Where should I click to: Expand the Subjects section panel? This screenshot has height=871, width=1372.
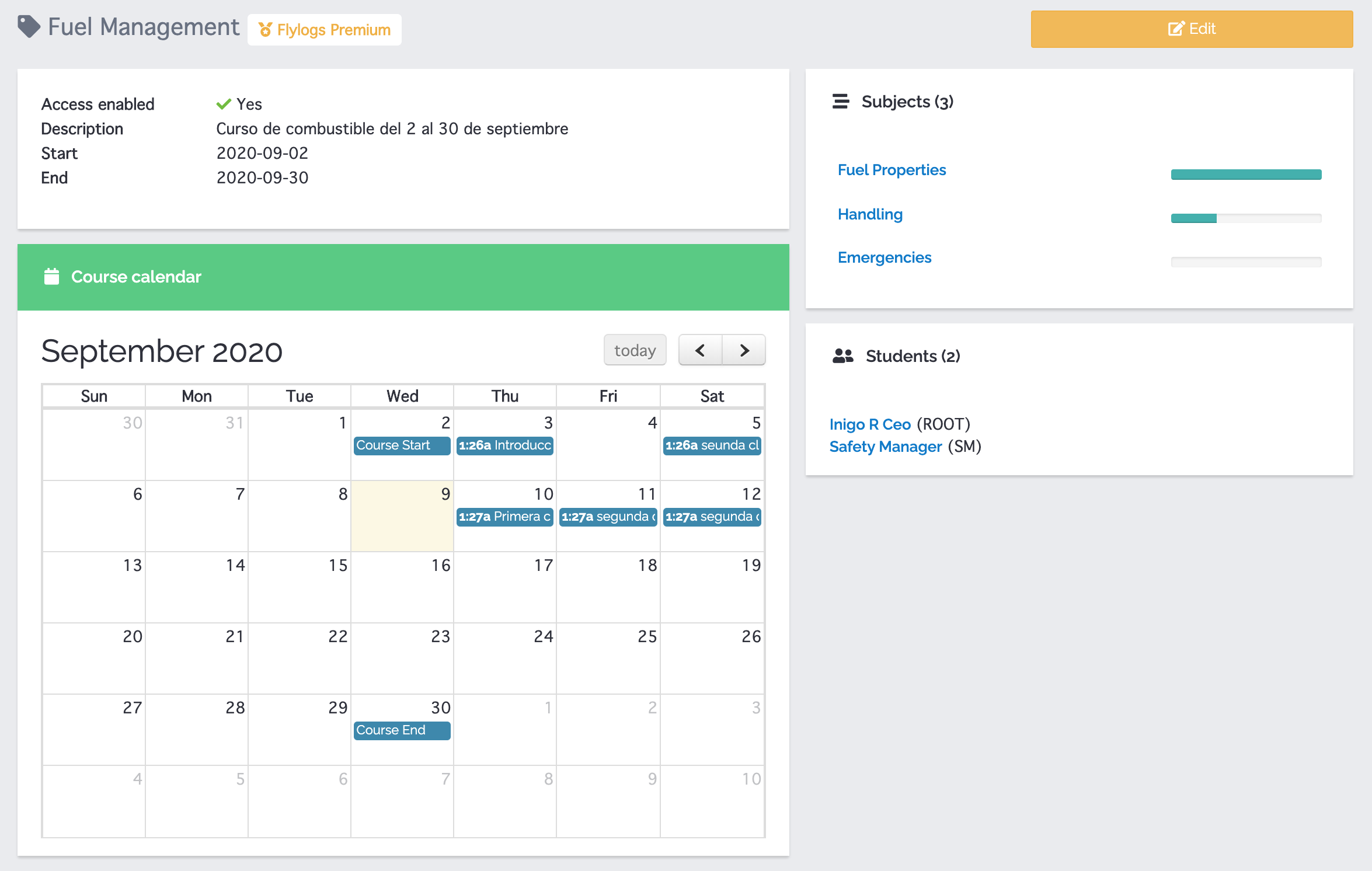pyautogui.click(x=841, y=100)
